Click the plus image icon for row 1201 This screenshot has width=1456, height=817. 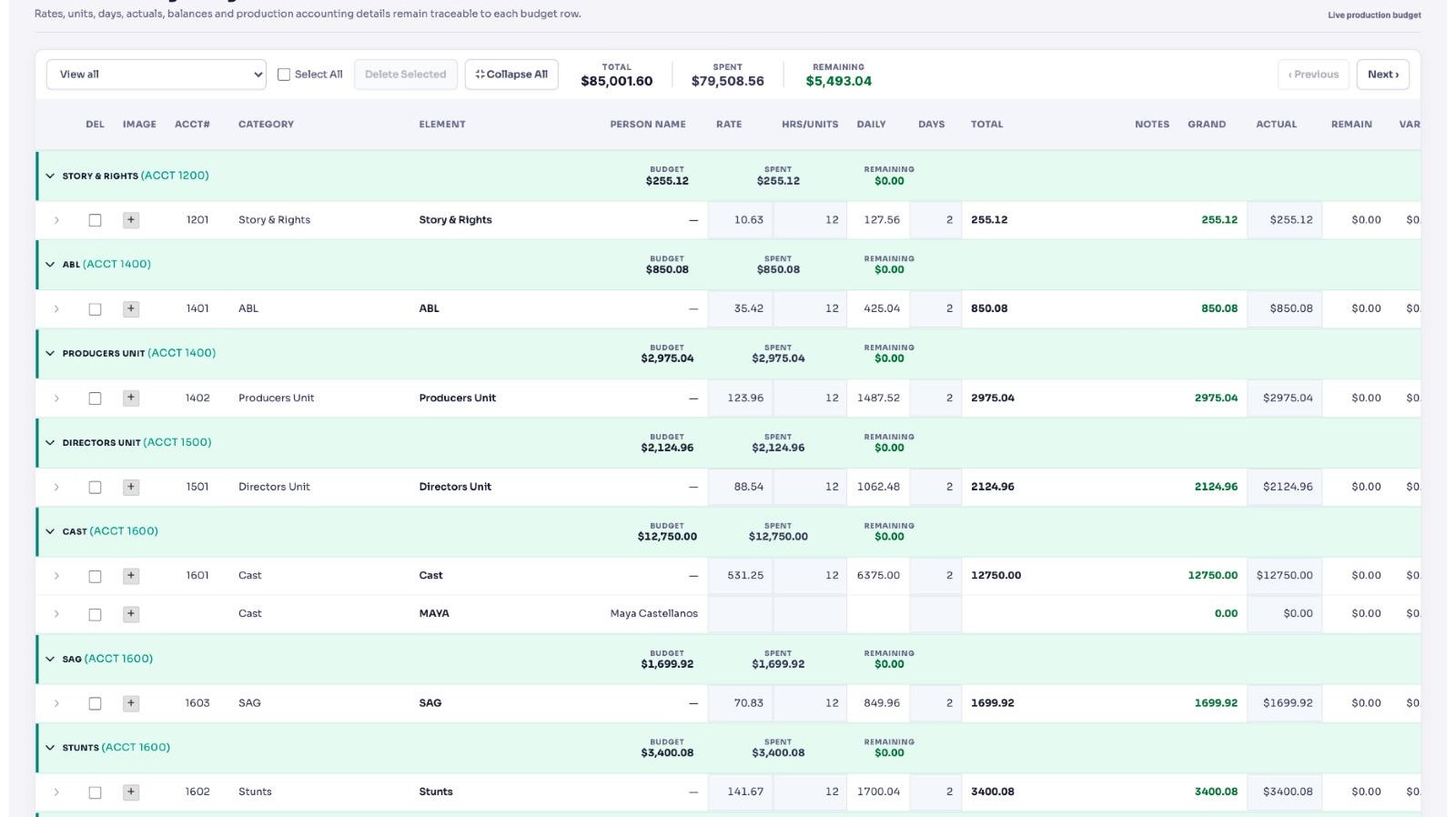point(131,220)
